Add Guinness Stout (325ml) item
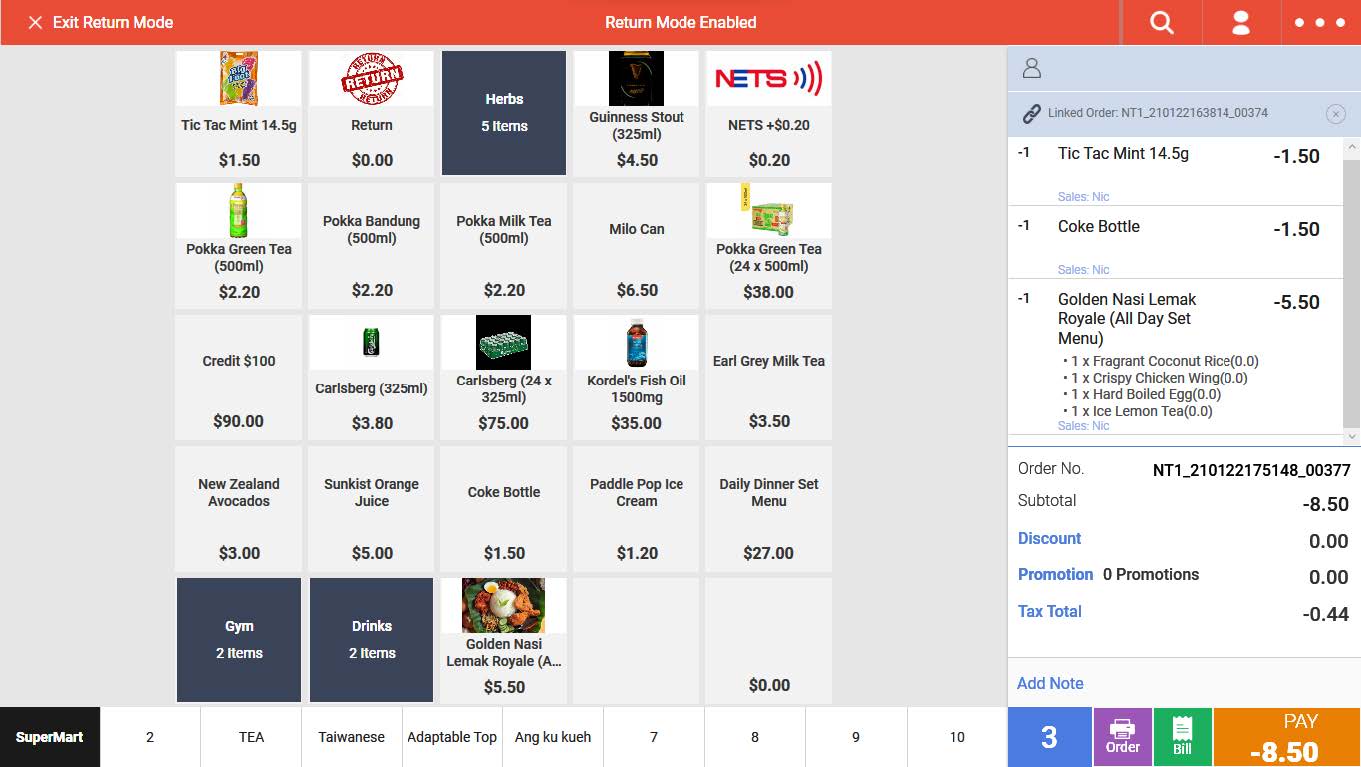Viewport: 1361px width, 767px height. pyautogui.click(x=637, y=113)
